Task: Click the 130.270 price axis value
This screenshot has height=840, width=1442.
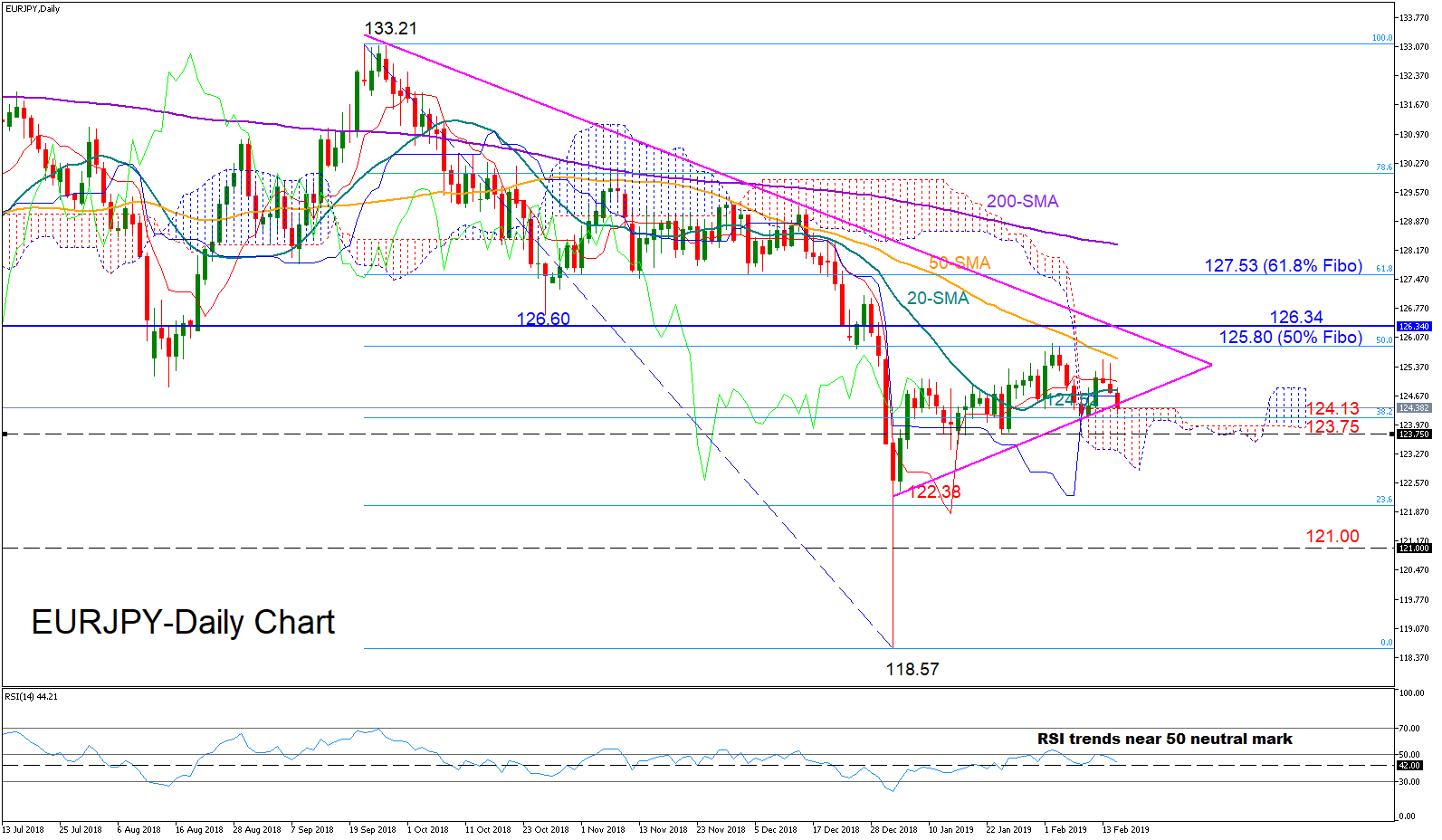Action: click(x=1414, y=163)
